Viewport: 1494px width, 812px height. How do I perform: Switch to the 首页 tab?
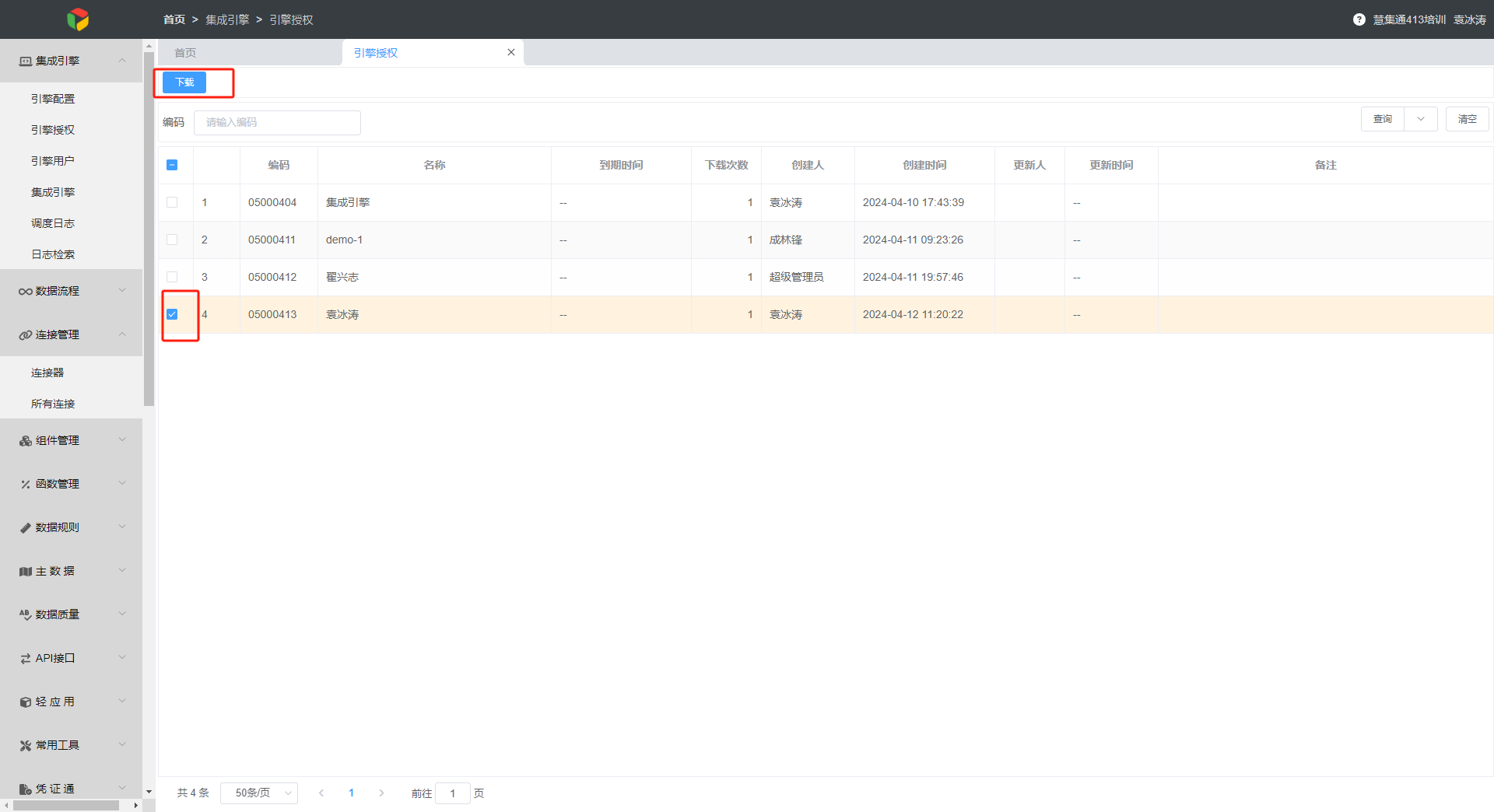(x=185, y=53)
